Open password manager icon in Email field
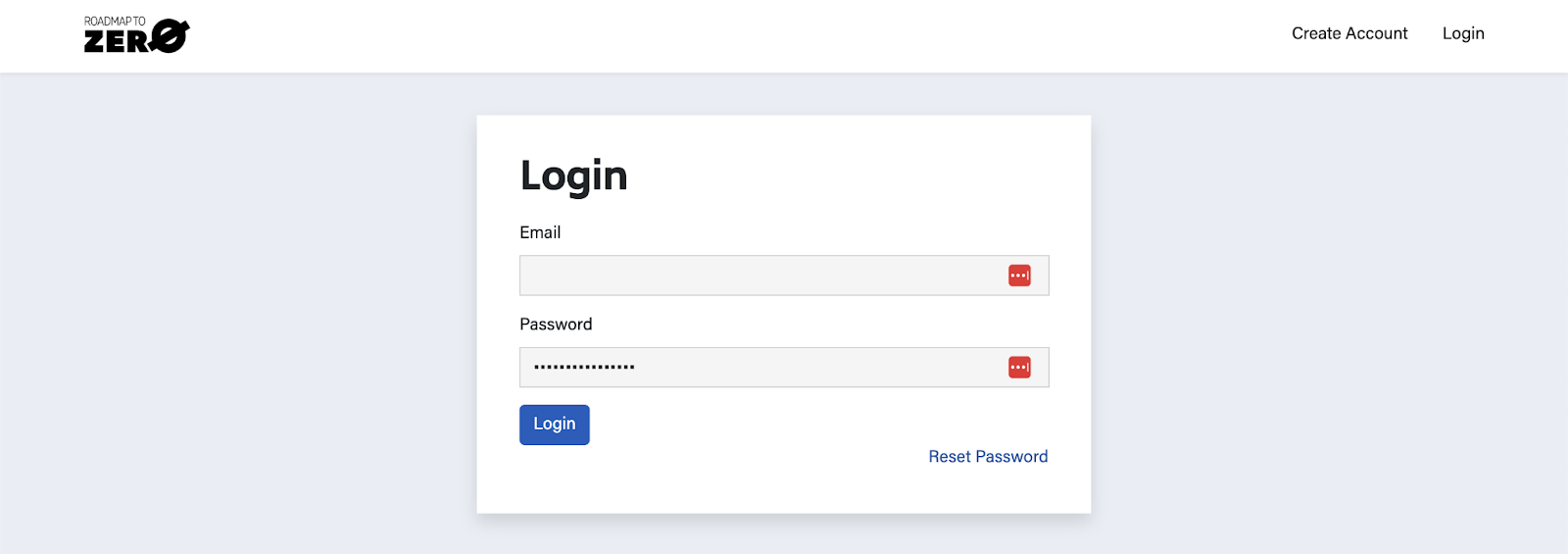Screen dimensions: 1568x554 (x=1019, y=276)
